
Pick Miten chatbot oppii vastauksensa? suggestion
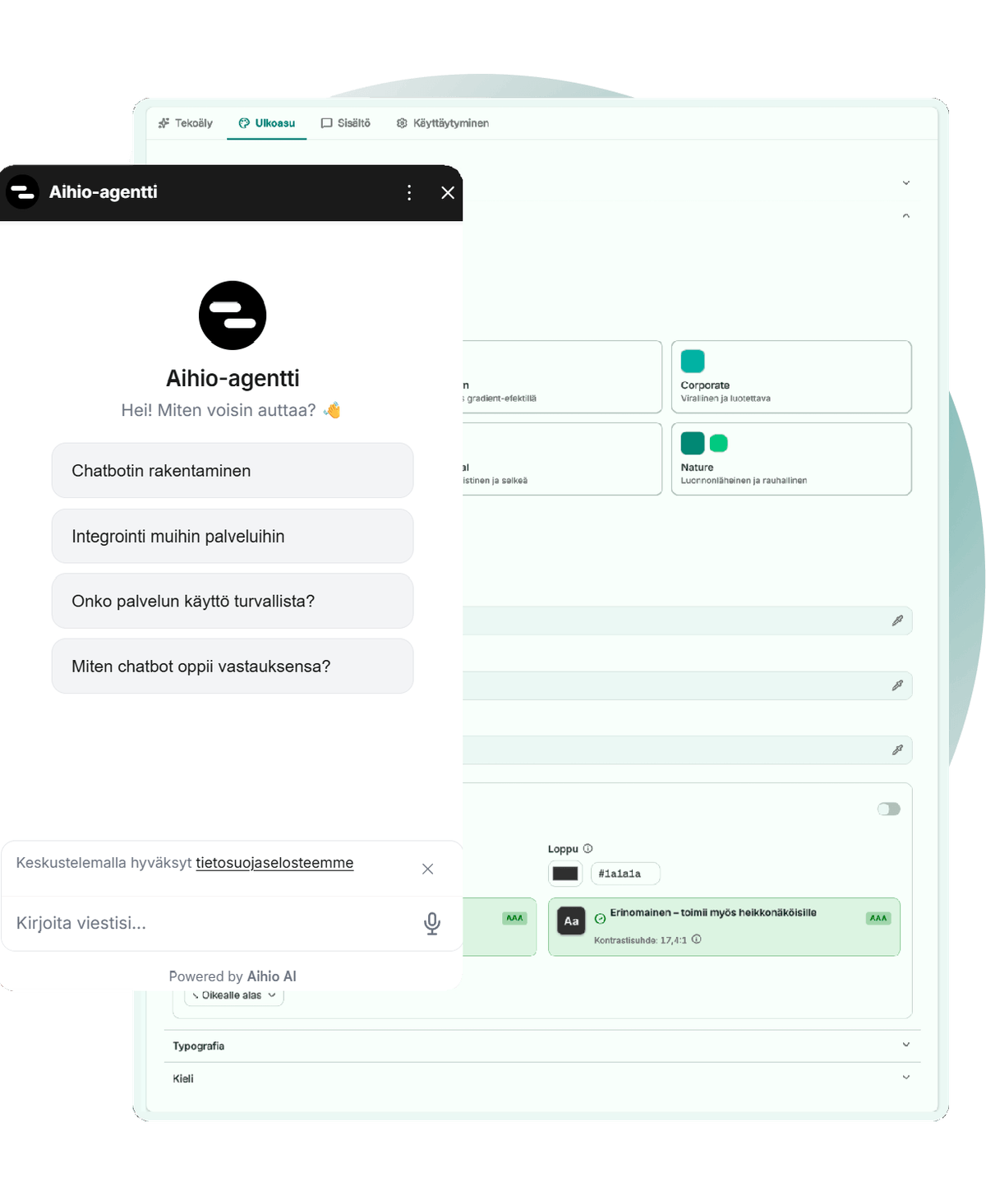click(x=233, y=666)
